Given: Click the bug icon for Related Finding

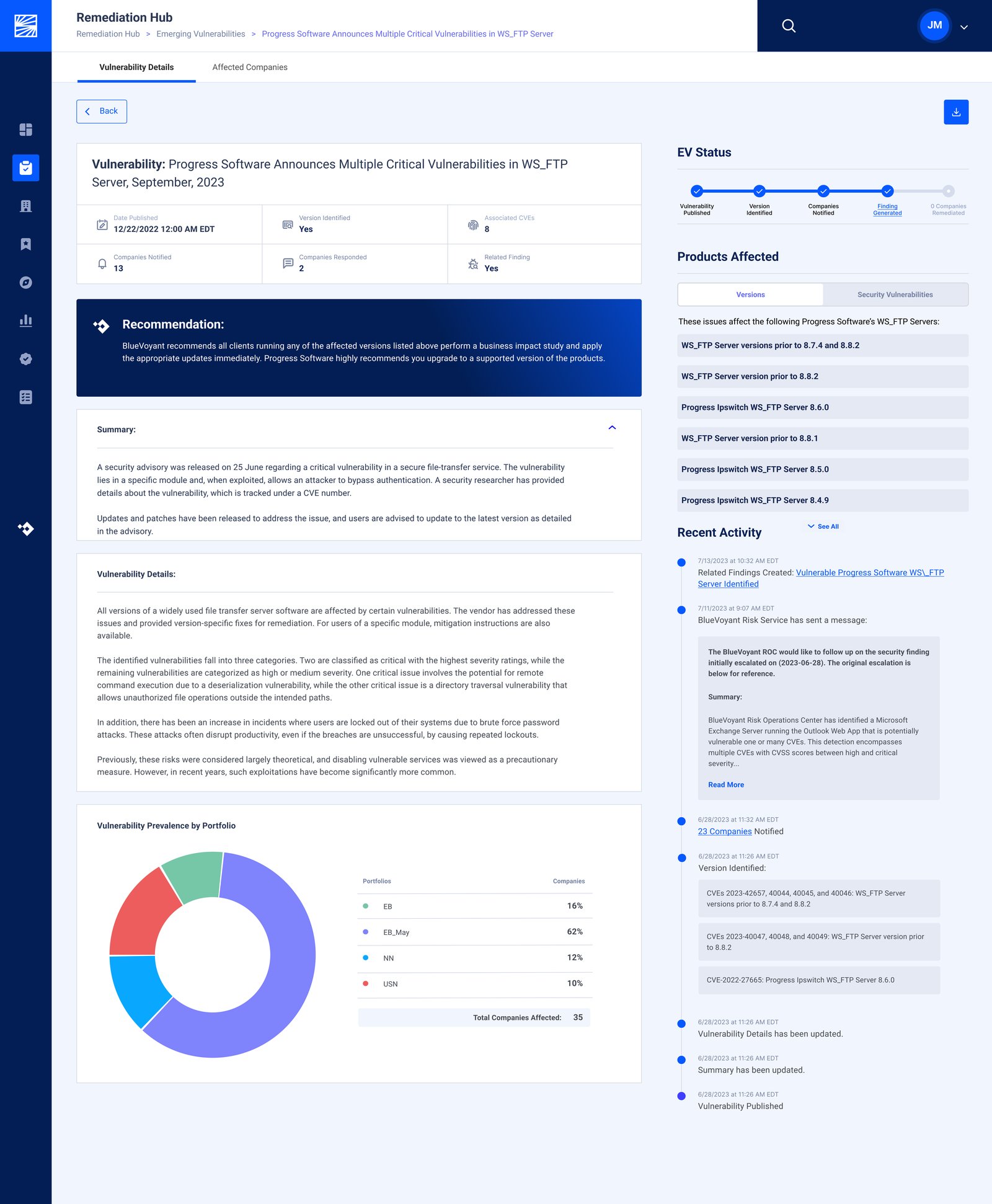Looking at the screenshot, I should point(473,263).
